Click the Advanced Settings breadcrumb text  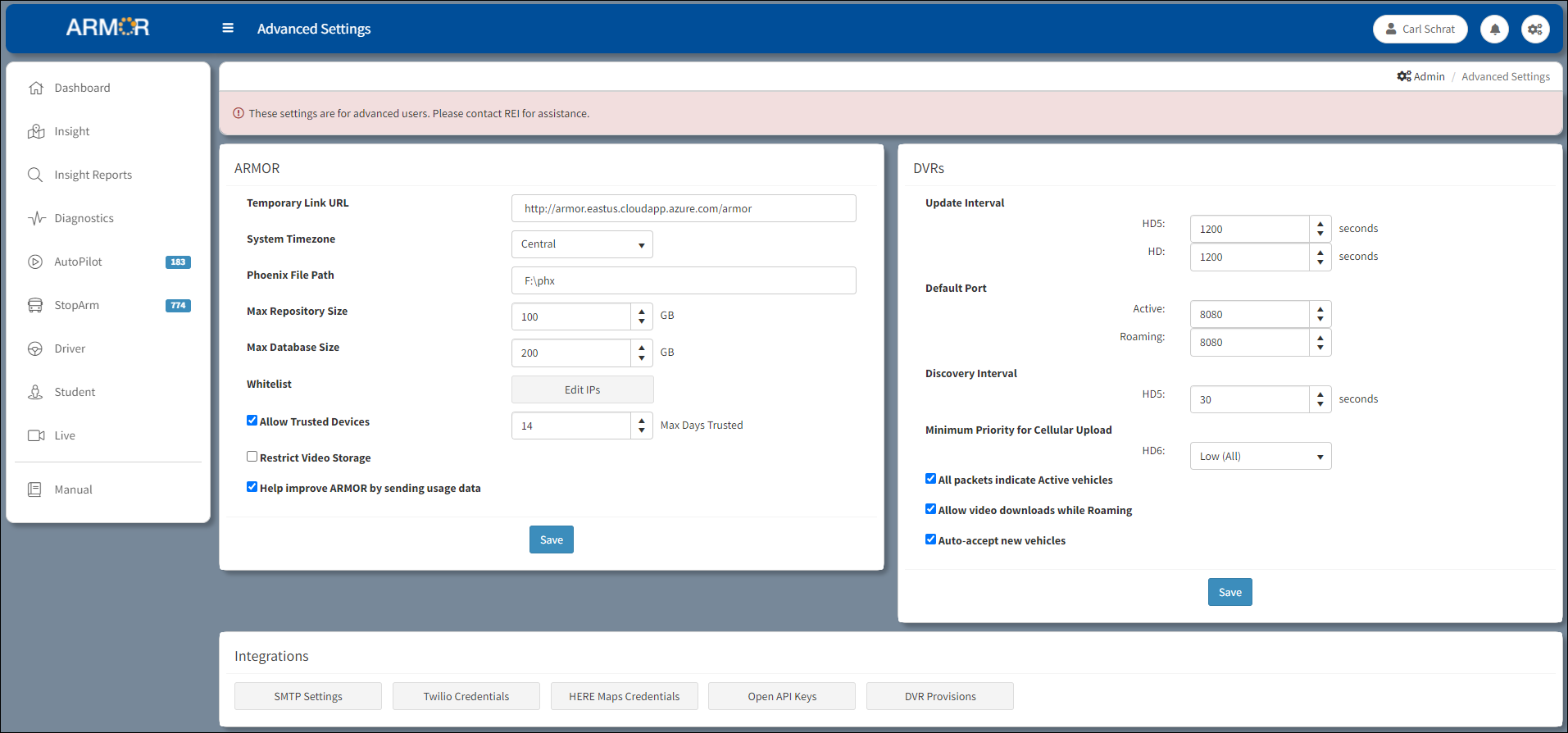[x=1506, y=76]
